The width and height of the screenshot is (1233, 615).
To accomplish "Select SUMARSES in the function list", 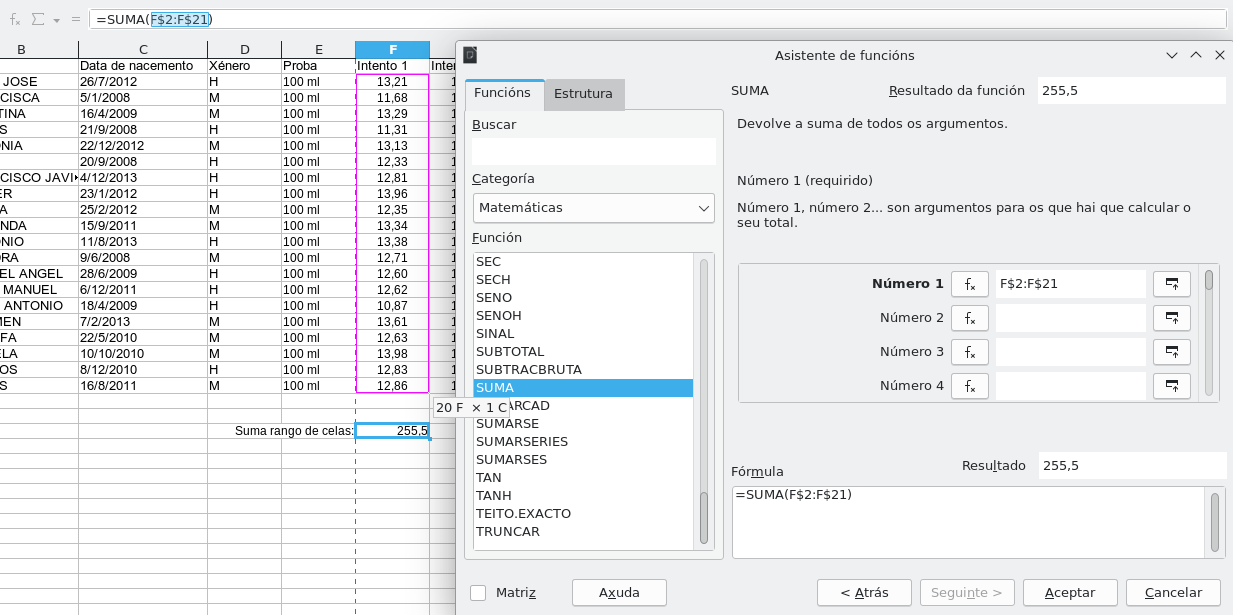I will click(x=583, y=460).
